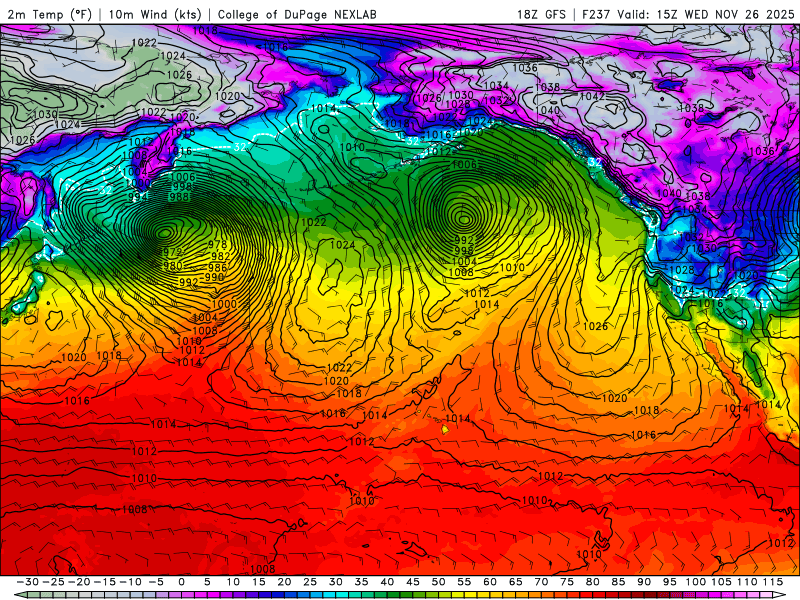The image size is (800, 600).
Task: Click the 986 isobar label
Action: pos(217,267)
